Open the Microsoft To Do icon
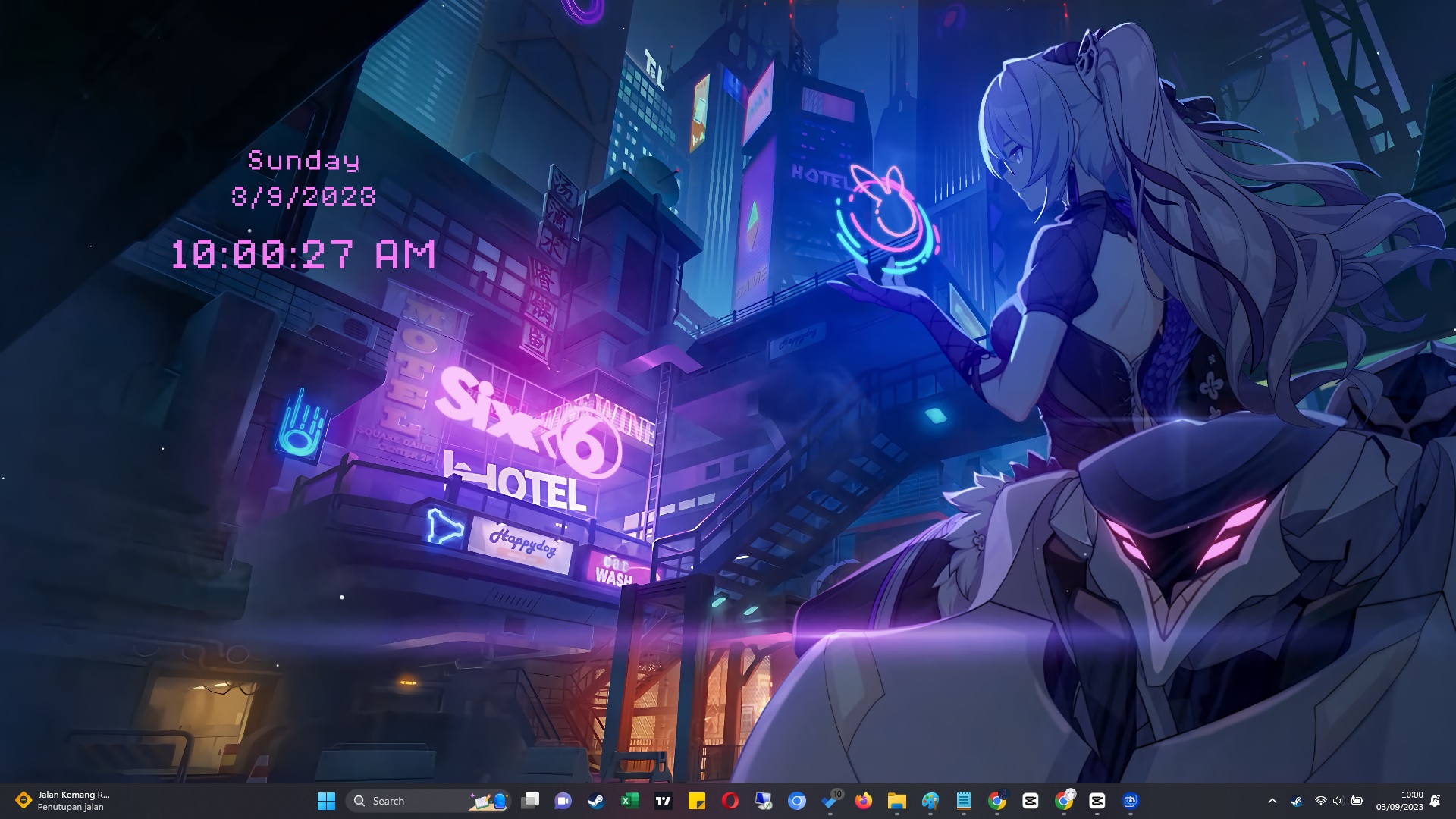The height and width of the screenshot is (819, 1456). (830, 801)
